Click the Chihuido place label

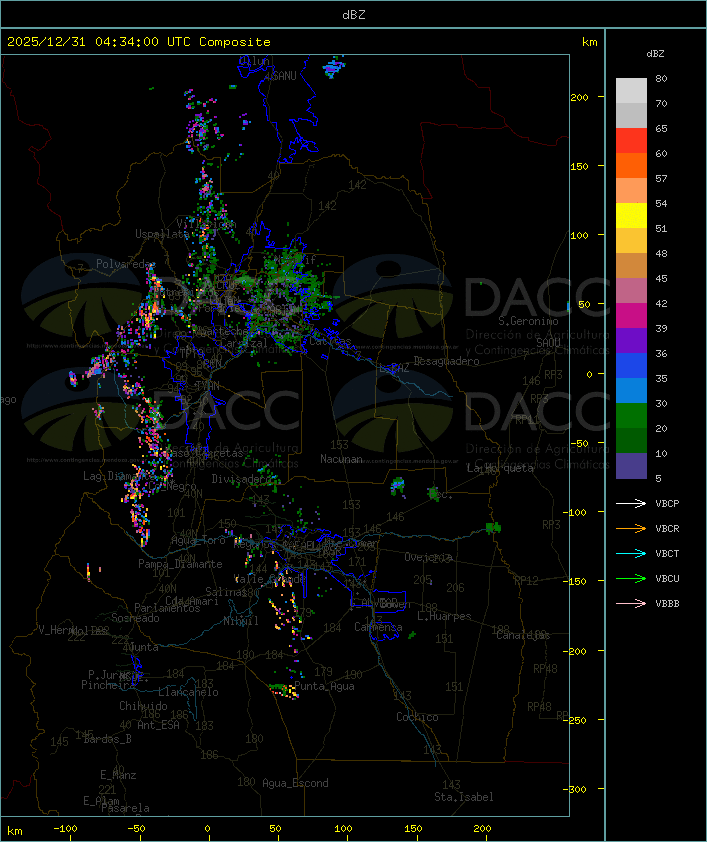pos(143,706)
